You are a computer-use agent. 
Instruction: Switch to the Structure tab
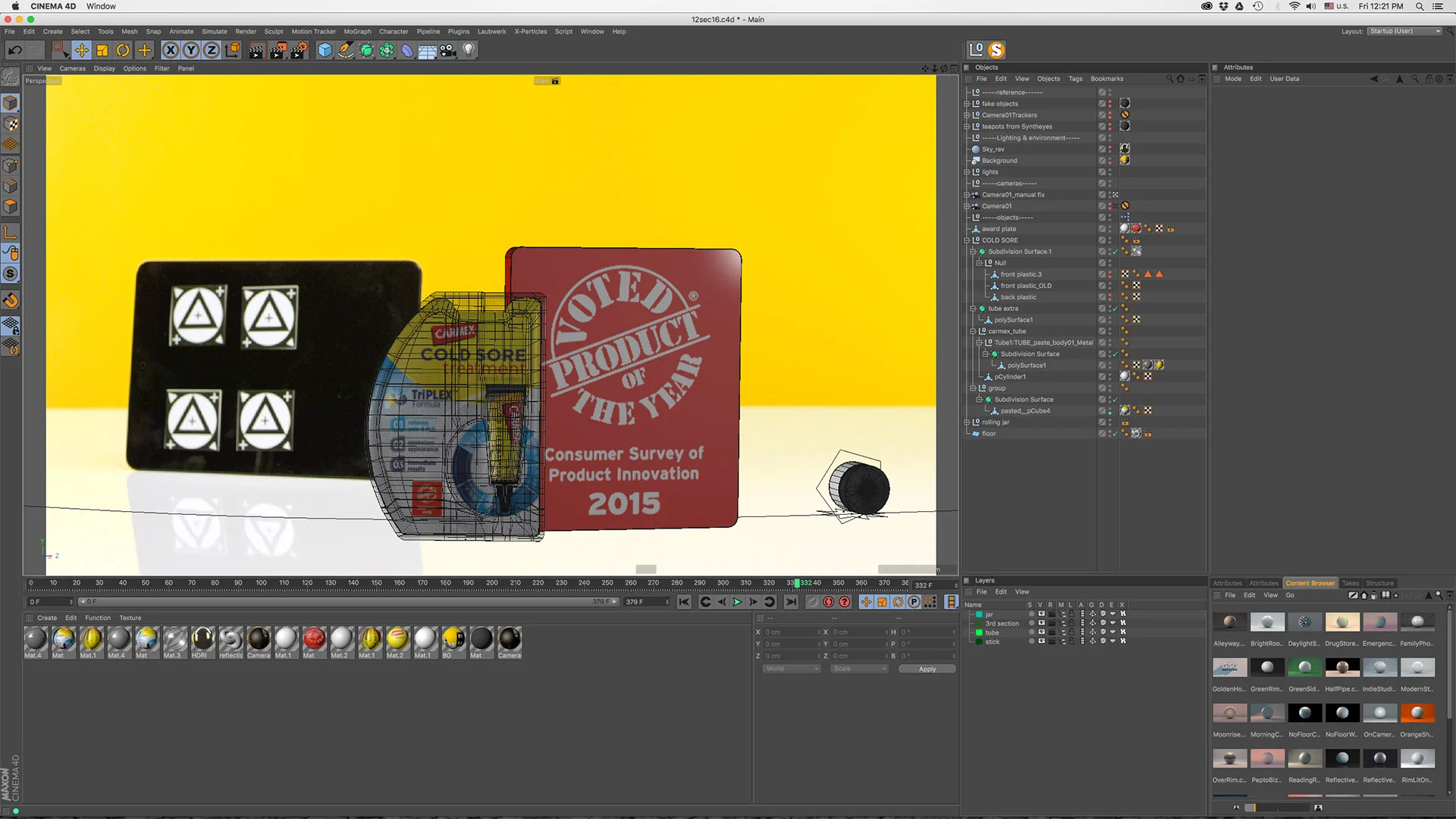(x=1380, y=583)
